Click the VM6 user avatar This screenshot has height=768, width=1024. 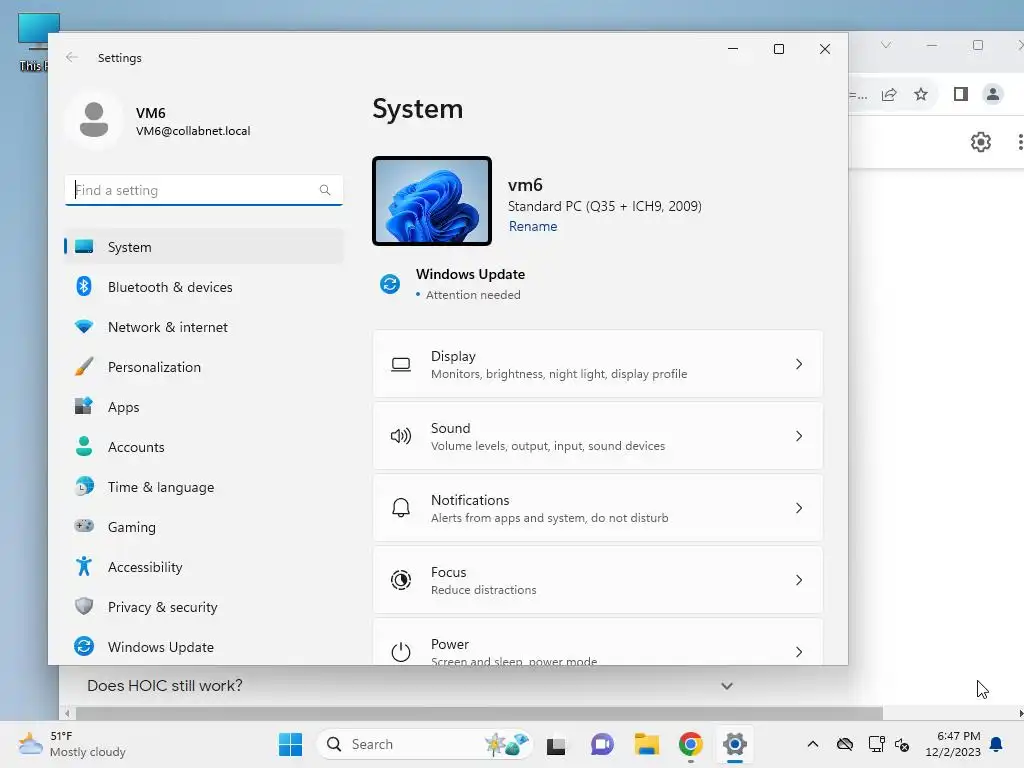94,120
